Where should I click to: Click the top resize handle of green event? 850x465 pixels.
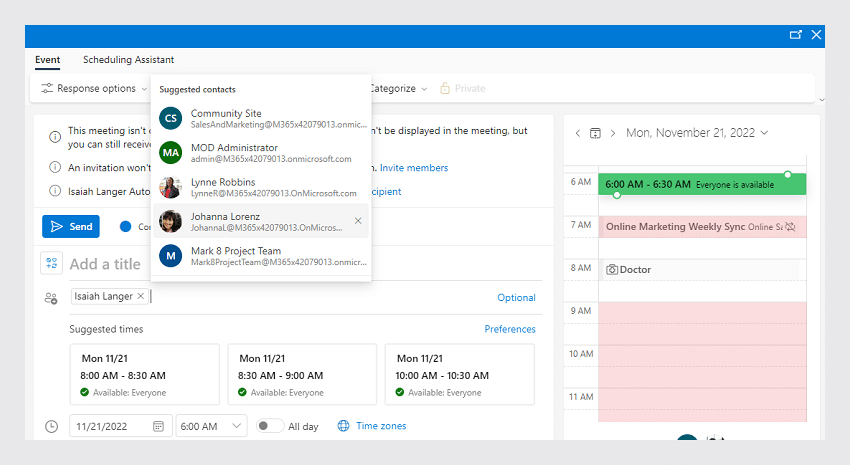[x=788, y=174]
